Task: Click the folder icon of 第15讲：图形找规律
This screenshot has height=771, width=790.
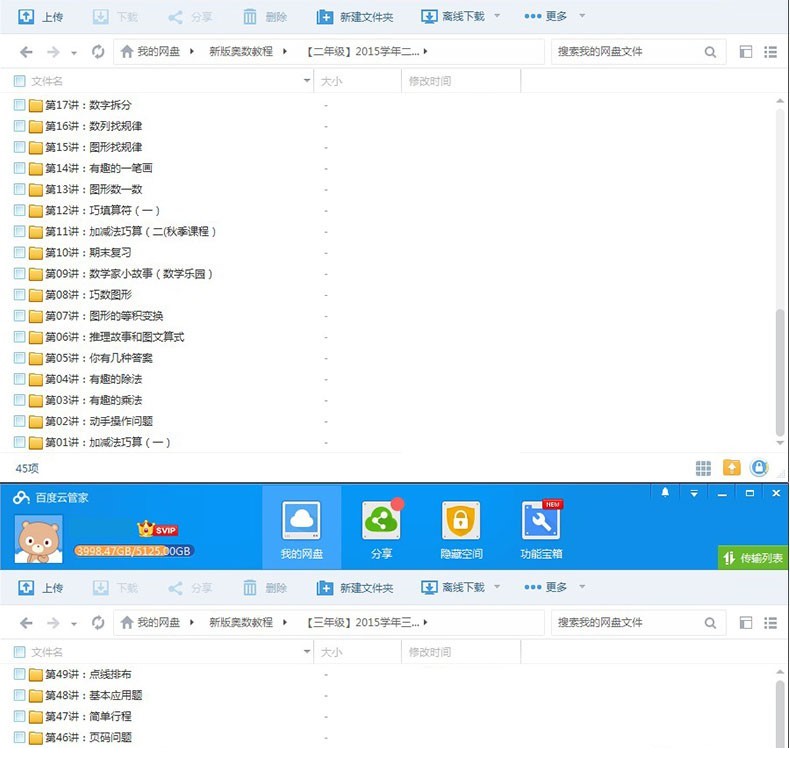Action: point(35,147)
